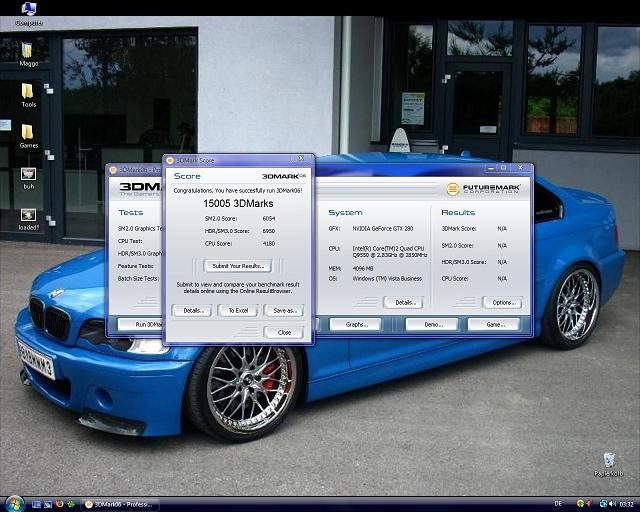Open the Computer desktop icon
640x512 pixels.
(x=29, y=12)
